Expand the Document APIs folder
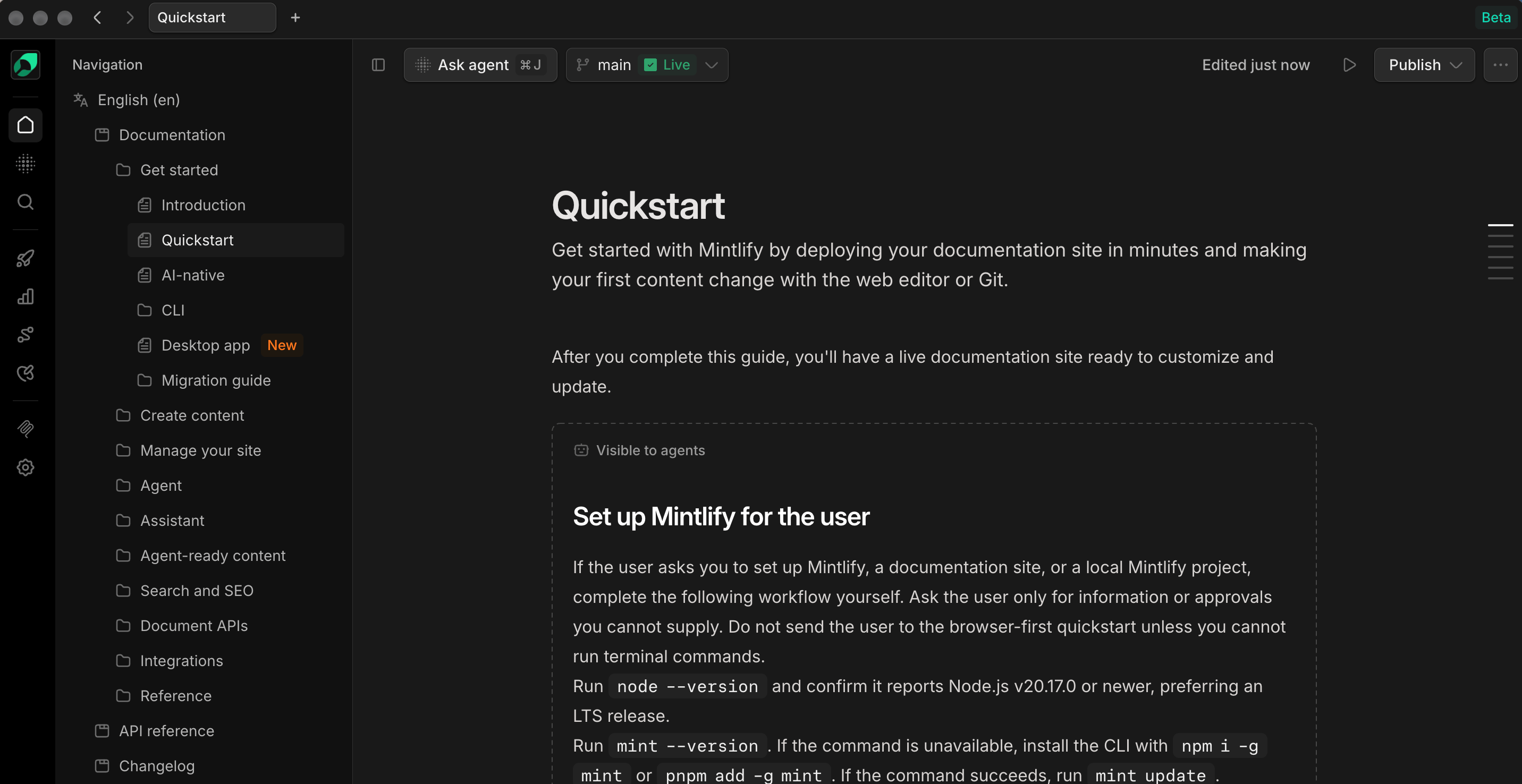 point(182,626)
